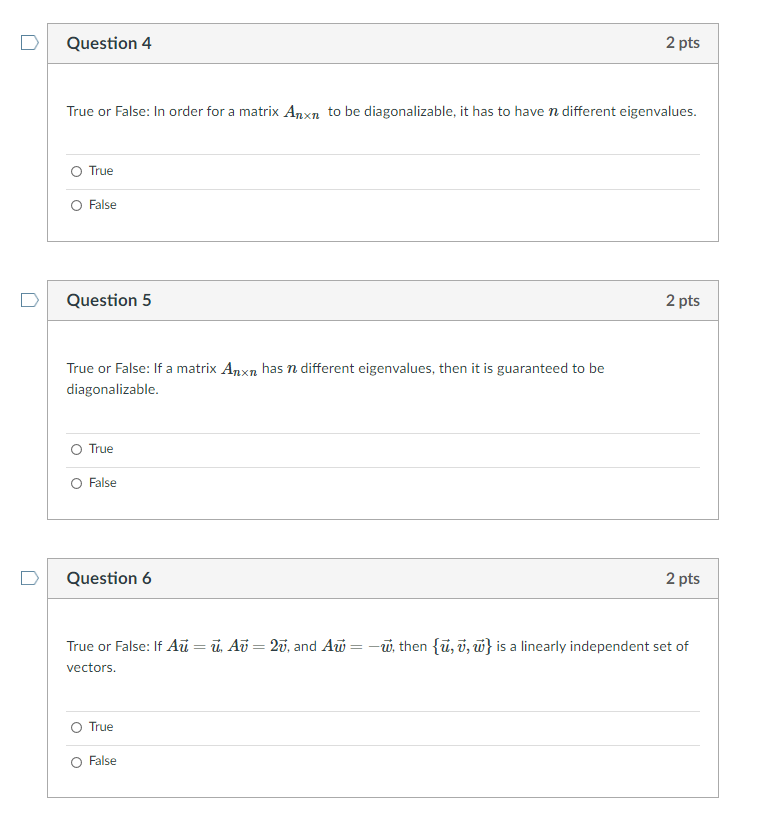Select True for Question 6

point(76,727)
